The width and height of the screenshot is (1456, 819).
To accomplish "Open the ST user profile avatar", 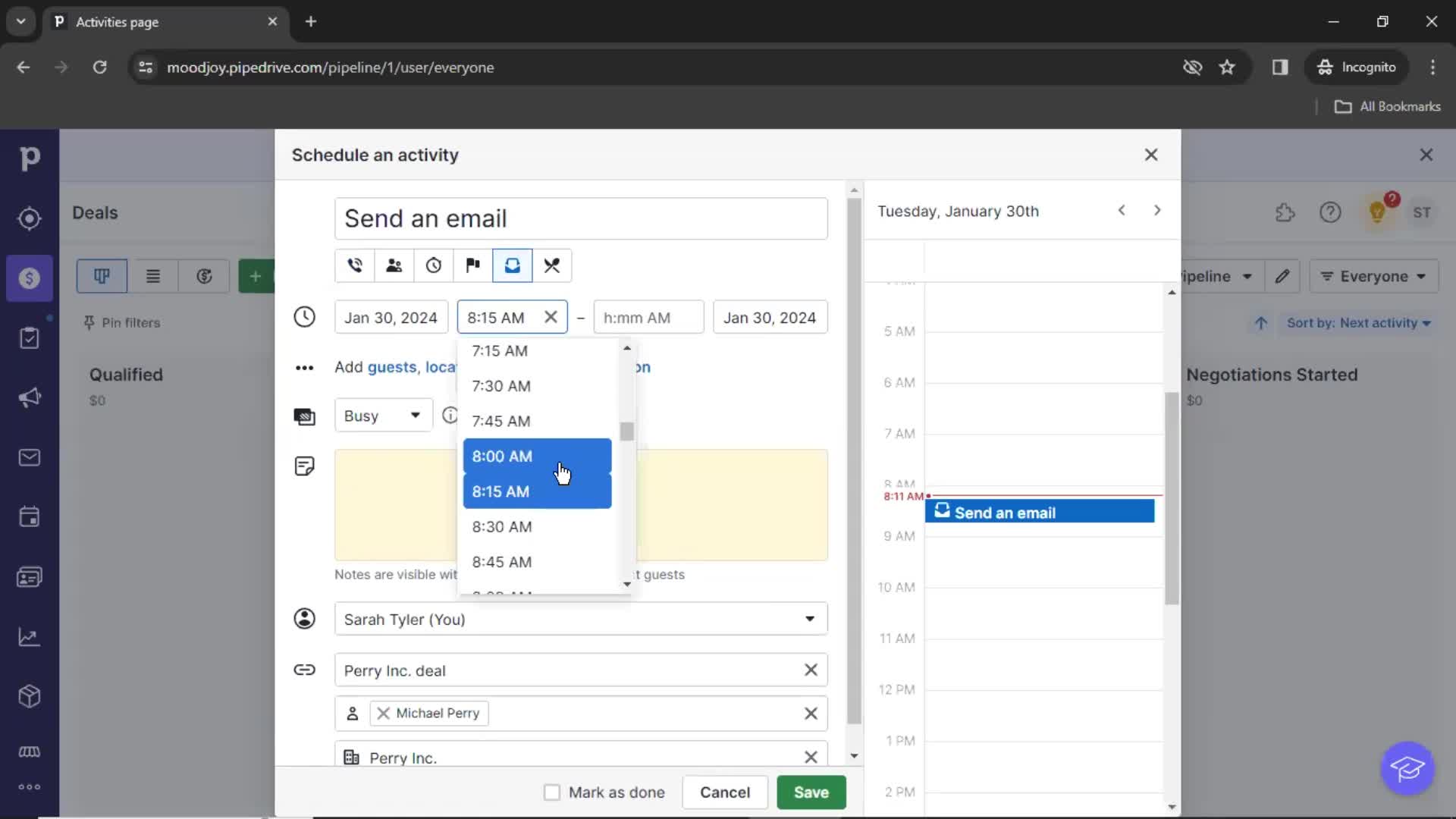I will click(1422, 212).
